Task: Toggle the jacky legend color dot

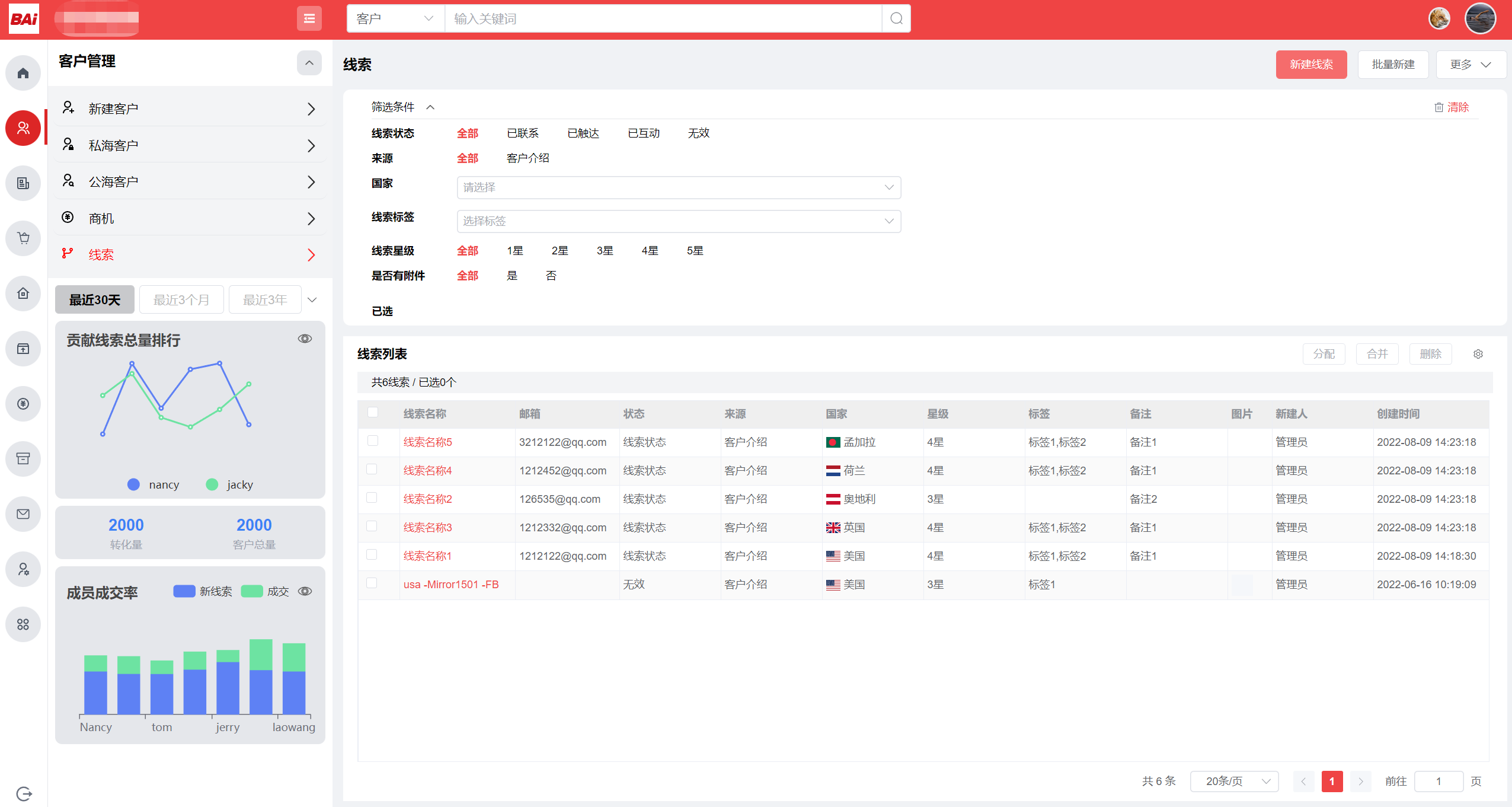Action: tap(212, 484)
